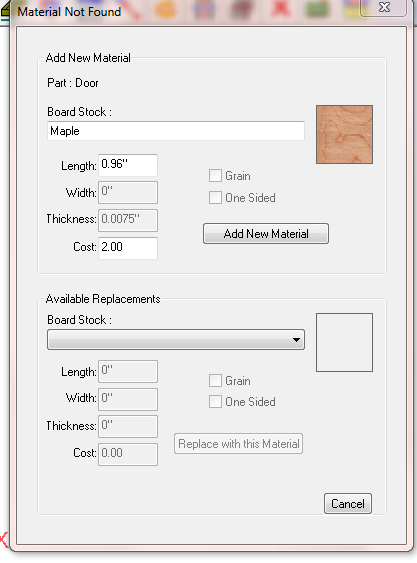
Task: Click the replacement Width field
Action: coord(128,399)
